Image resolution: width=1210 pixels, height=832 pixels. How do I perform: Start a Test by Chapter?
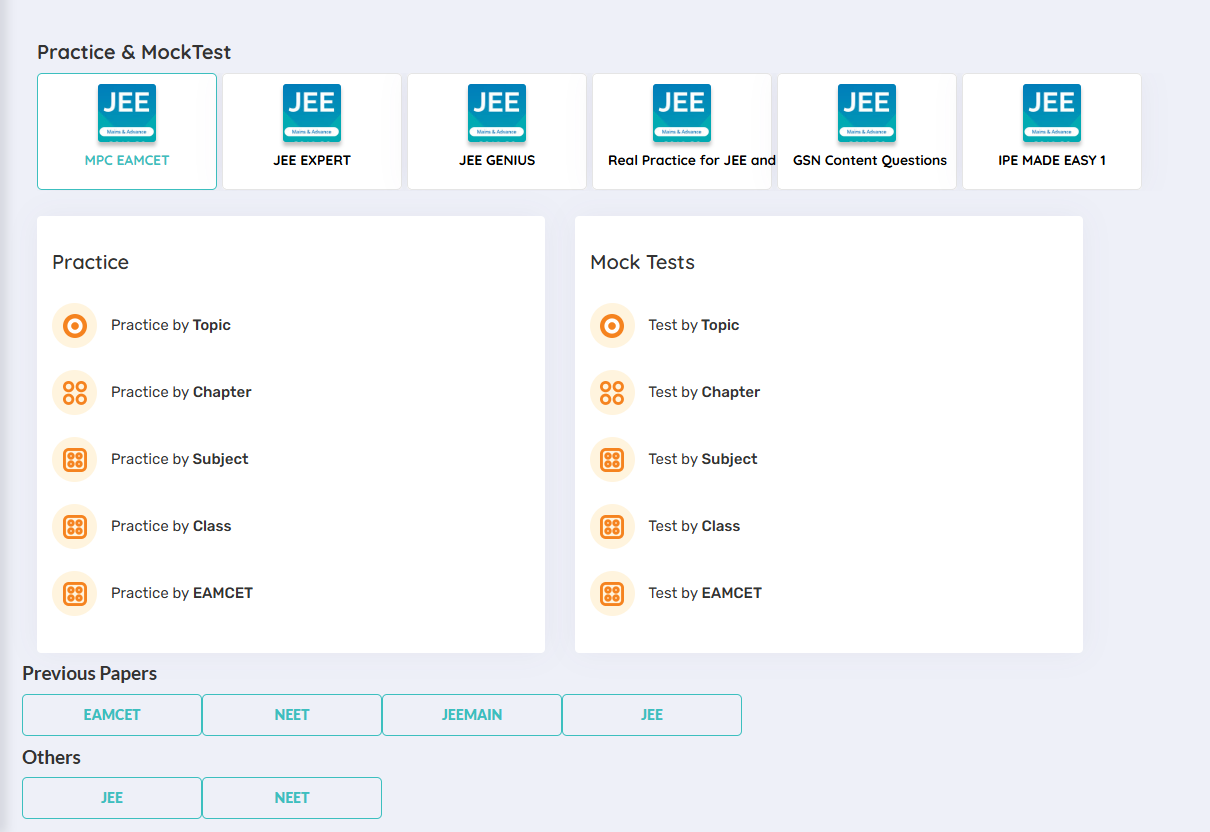click(704, 392)
